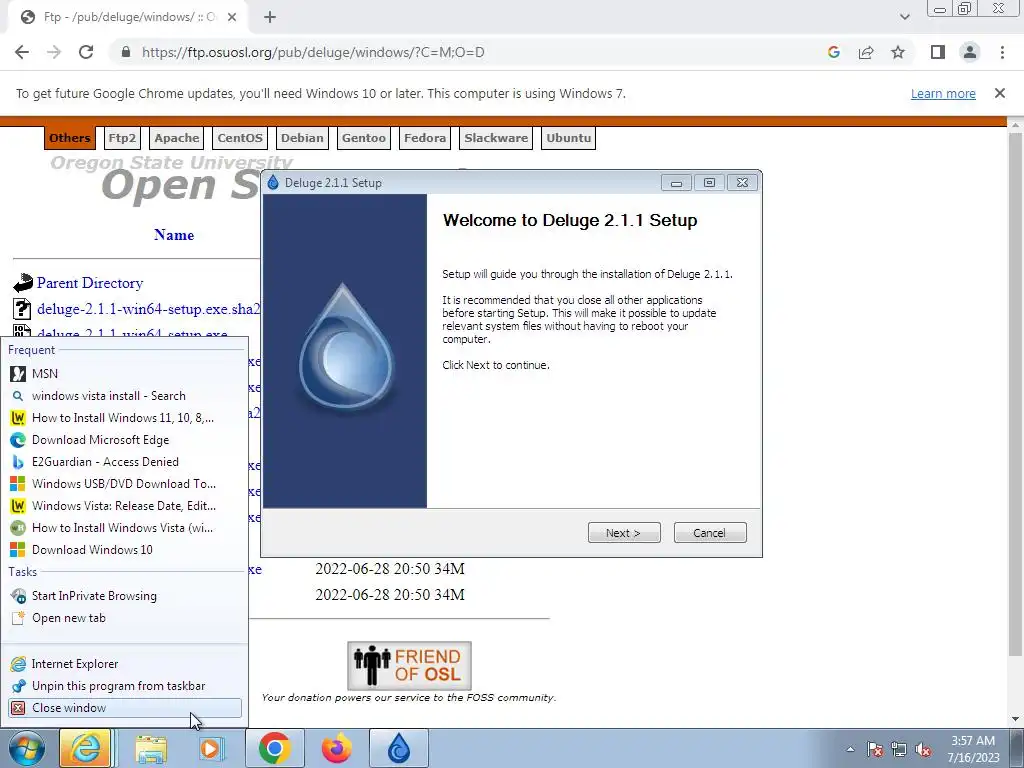Image resolution: width=1024 pixels, height=768 pixels.
Task: Click share this page icon
Action: click(x=866, y=52)
